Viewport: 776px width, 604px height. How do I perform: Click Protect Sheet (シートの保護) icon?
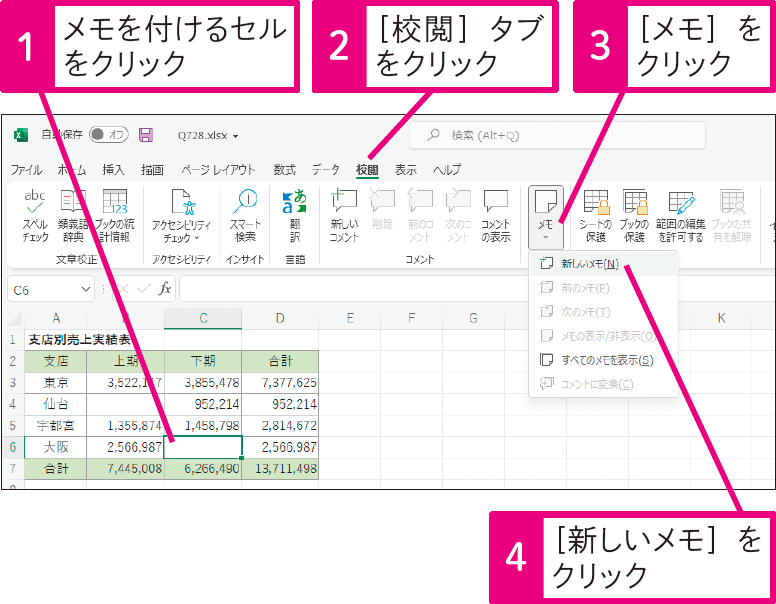pyautogui.click(x=595, y=215)
